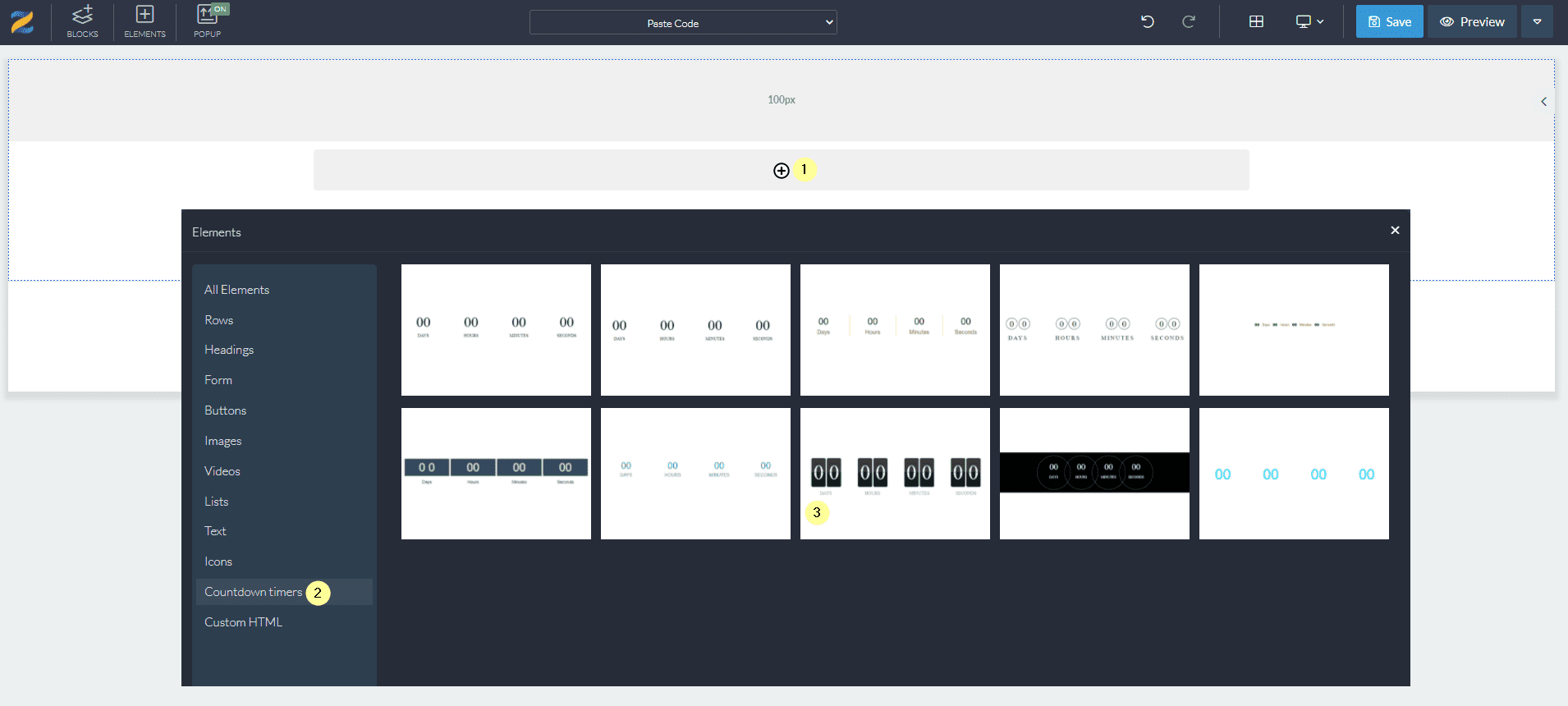Choose the black banner circular countdown timer

click(1094, 474)
